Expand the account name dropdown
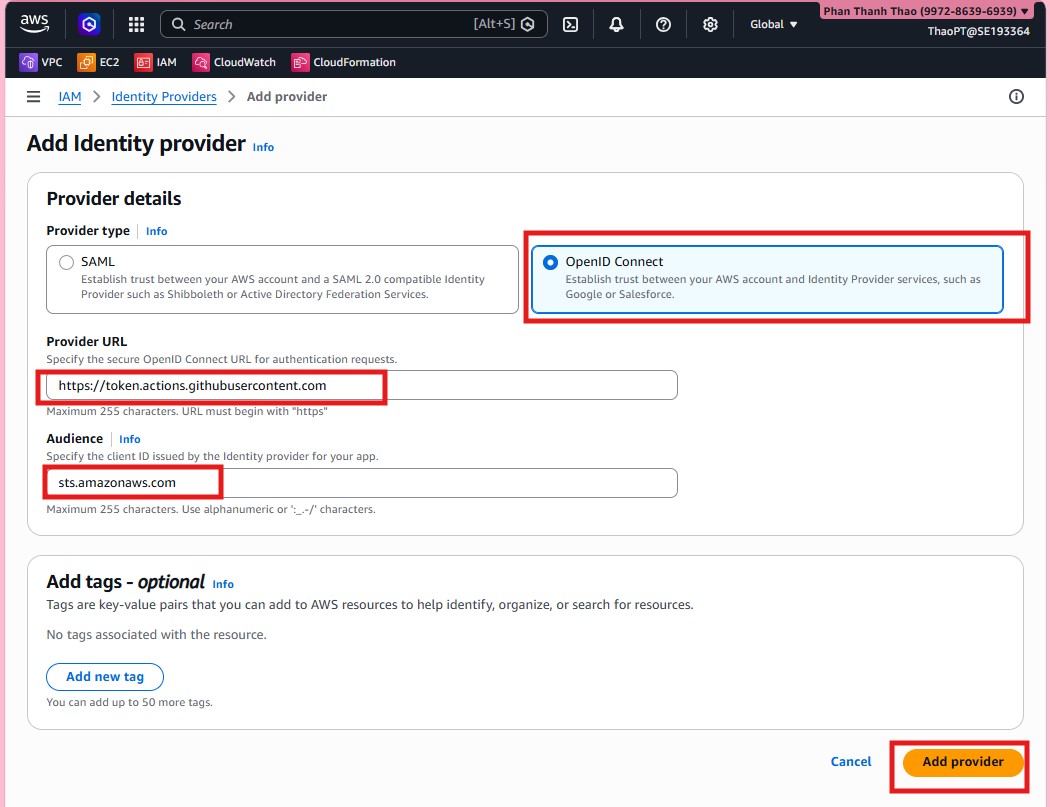 point(922,10)
